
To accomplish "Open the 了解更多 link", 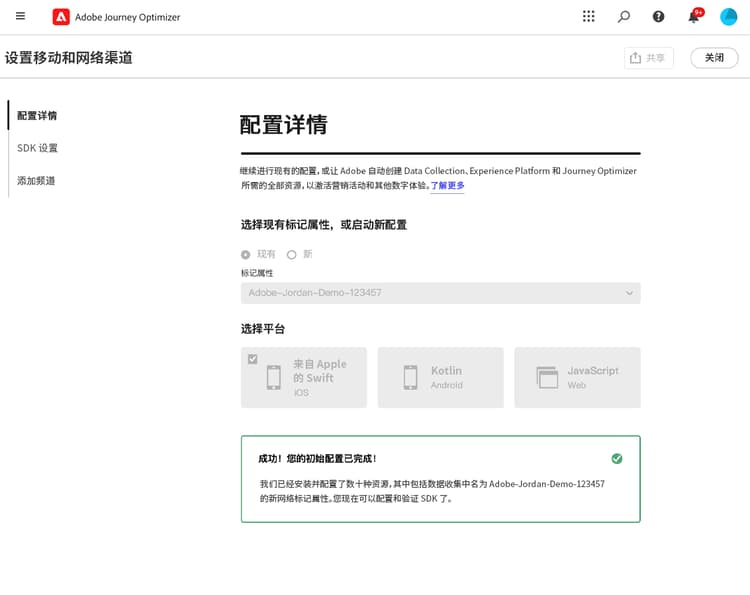I will (447, 185).
